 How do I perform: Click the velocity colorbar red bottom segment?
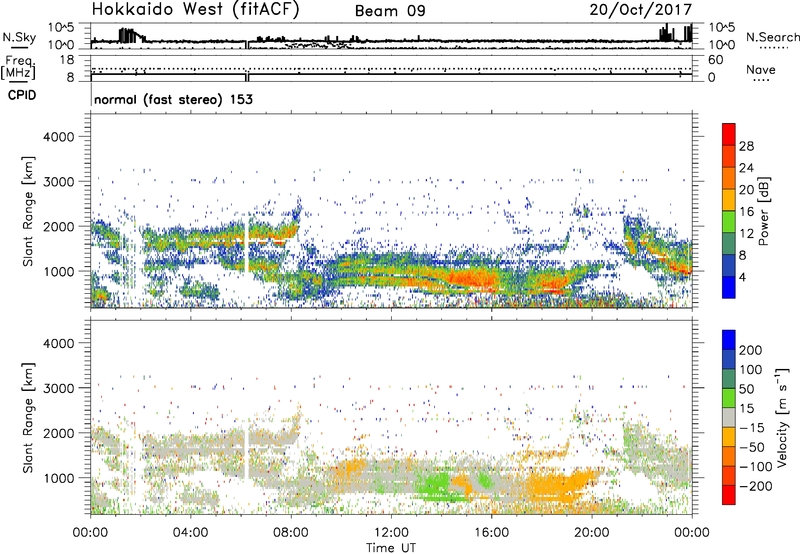point(729,495)
